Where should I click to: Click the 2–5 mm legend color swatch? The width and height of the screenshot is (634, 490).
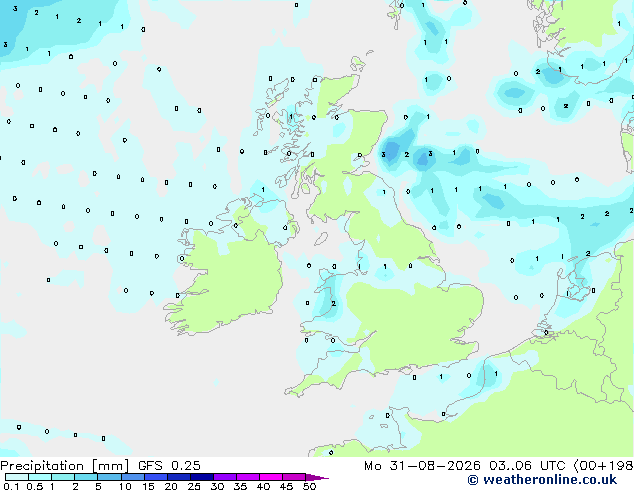86,477
